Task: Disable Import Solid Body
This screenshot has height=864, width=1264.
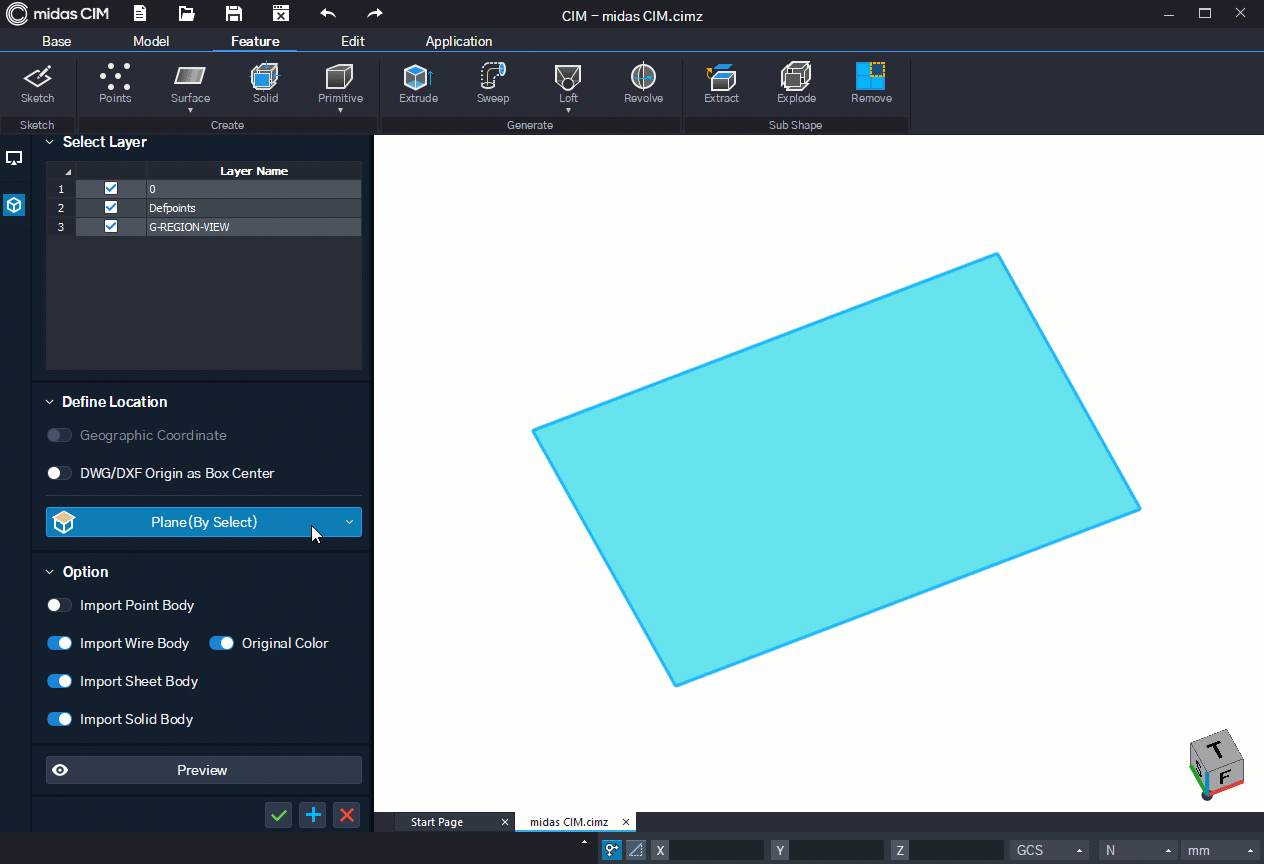Action: pos(60,719)
